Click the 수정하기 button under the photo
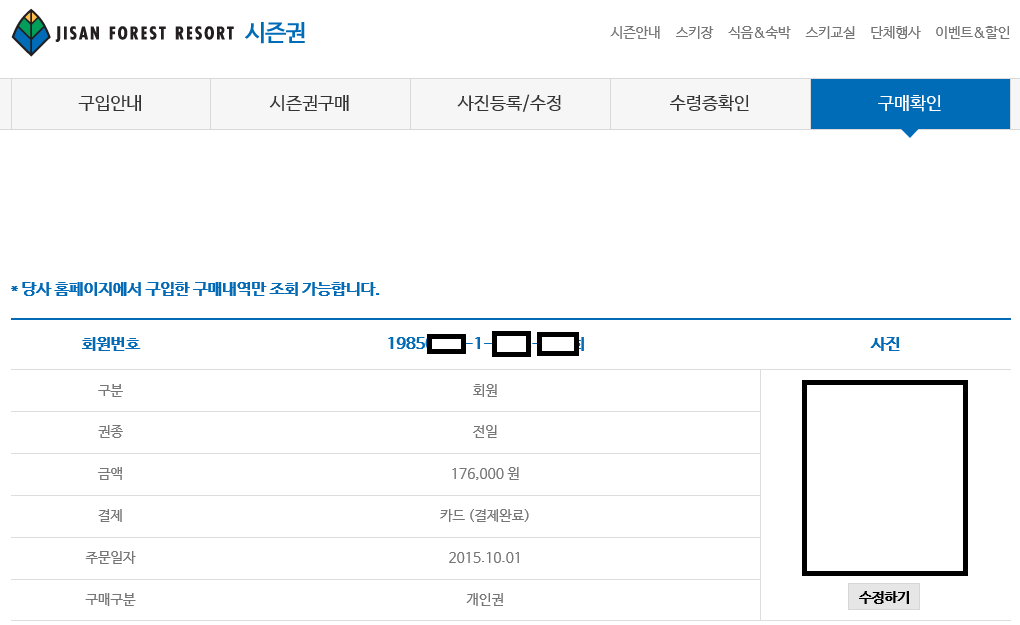Image resolution: width=1020 pixels, height=625 pixels. point(883,597)
